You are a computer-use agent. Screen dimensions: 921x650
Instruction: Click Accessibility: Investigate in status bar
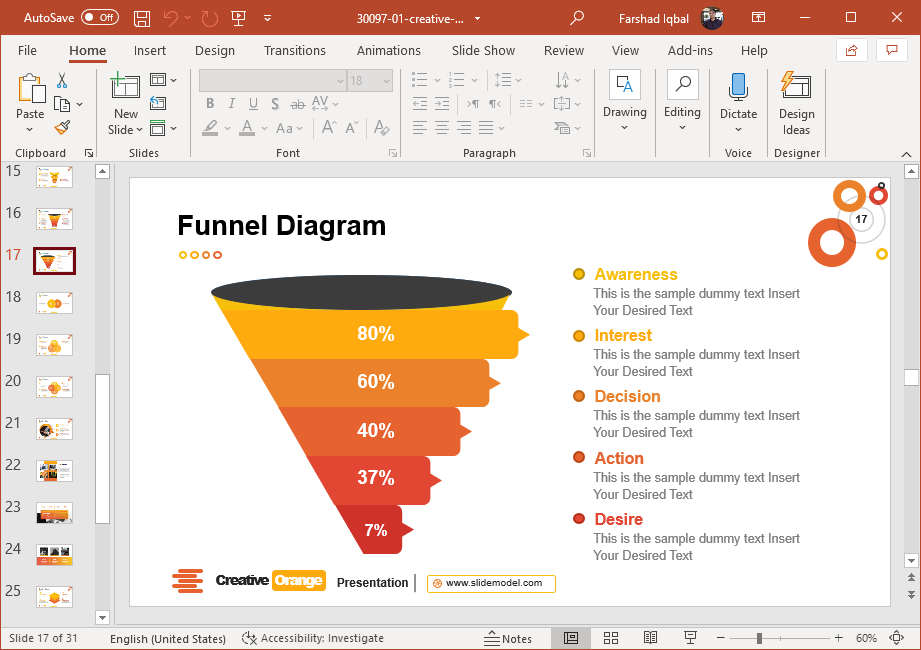pyautogui.click(x=313, y=638)
